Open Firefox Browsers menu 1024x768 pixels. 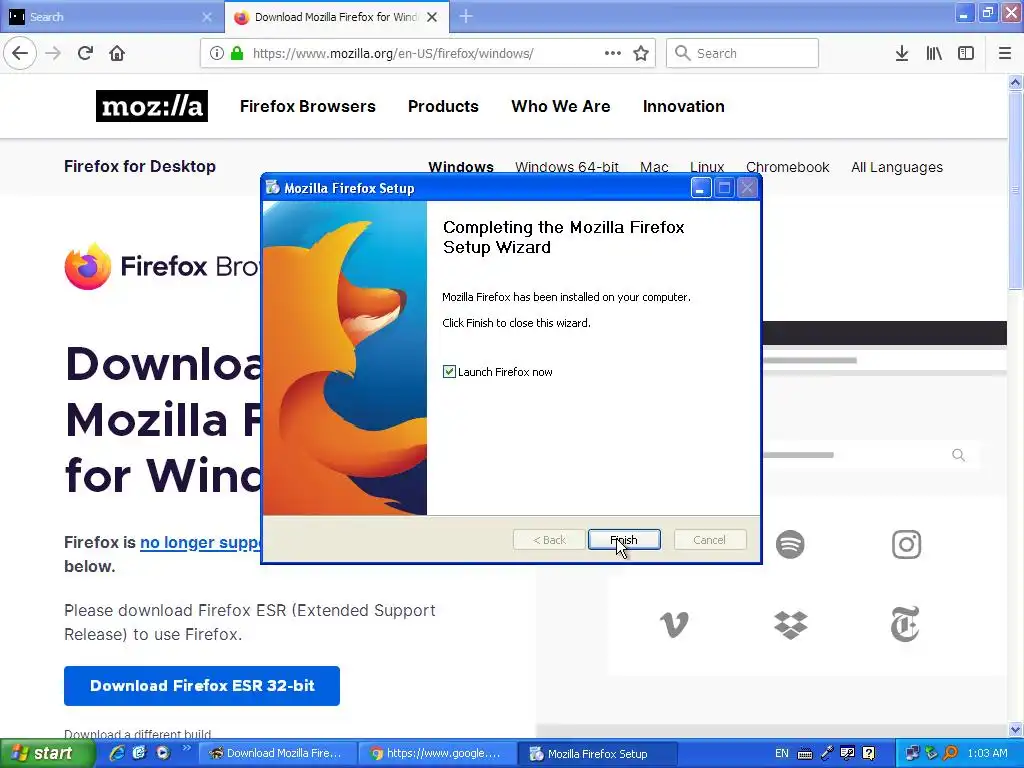point(308,106)
